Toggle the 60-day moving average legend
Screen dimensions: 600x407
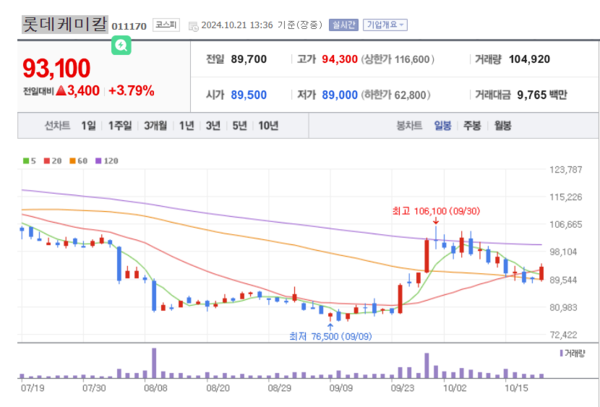78,160
